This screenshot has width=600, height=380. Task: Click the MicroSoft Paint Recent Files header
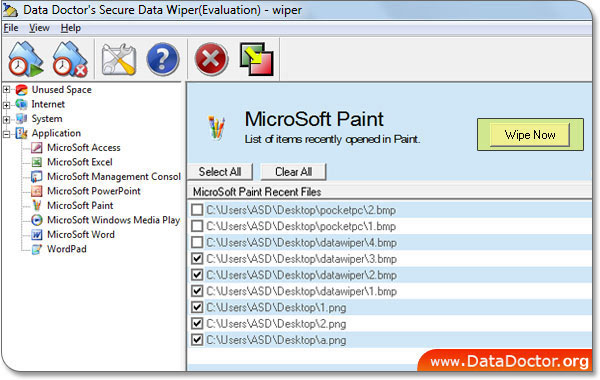point(257,192)
